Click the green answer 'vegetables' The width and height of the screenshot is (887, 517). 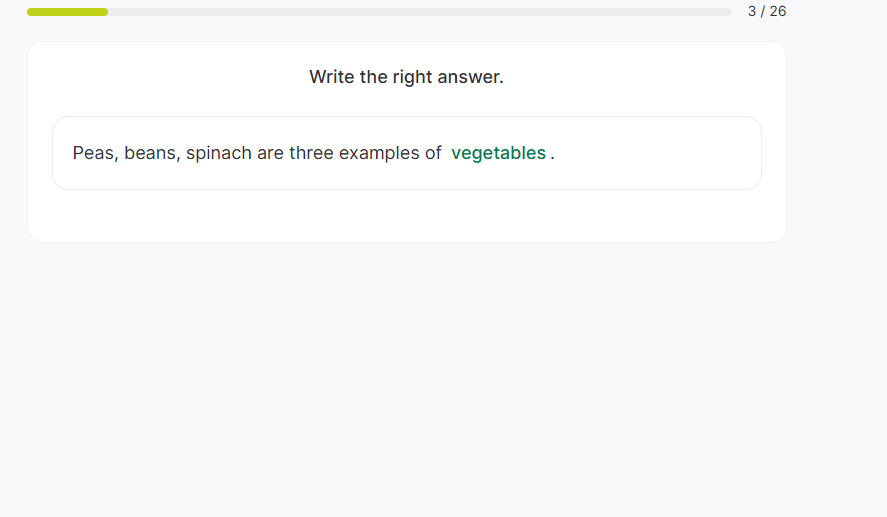(x=498, y=153)
